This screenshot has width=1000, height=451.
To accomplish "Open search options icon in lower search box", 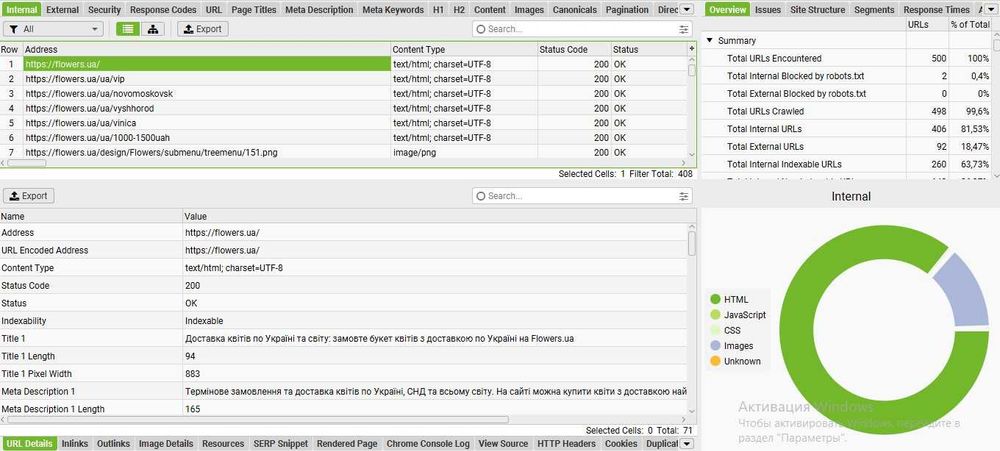I will point(684,196).
